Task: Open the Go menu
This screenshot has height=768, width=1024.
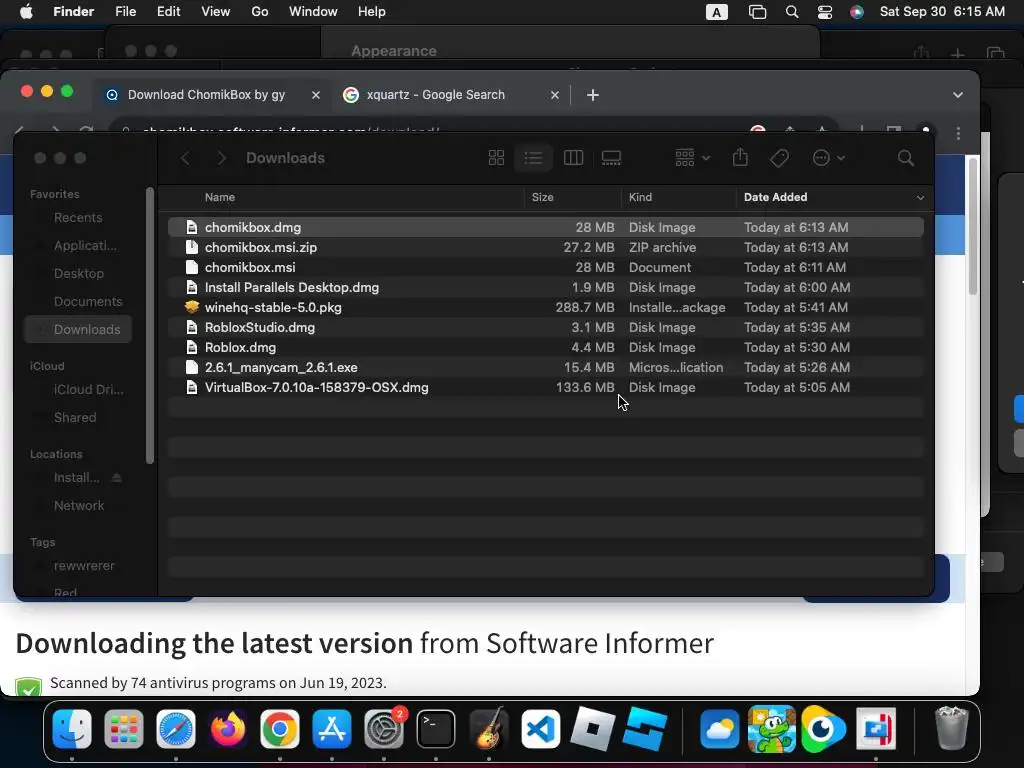Action: click(x=260, y=12)
